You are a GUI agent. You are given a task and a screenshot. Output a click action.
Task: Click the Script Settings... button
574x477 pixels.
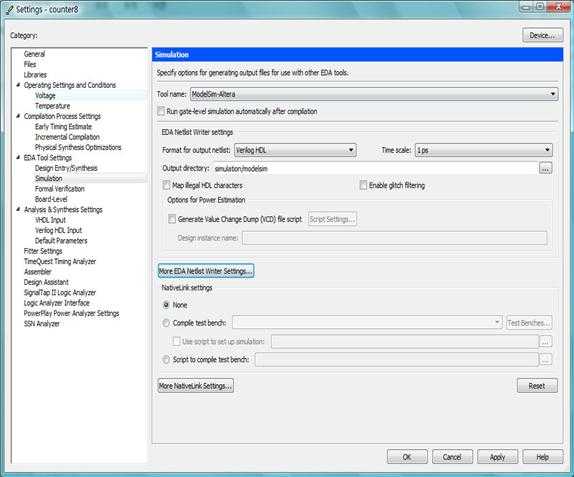coord(332,219)
